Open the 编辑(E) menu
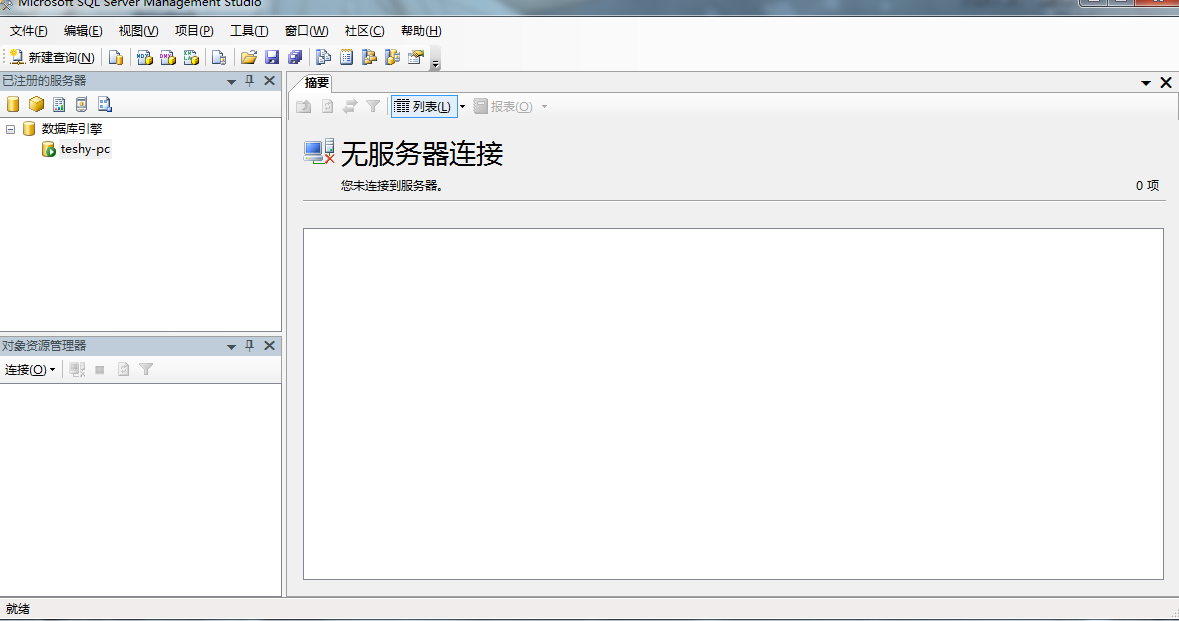This screenshot has height=621, width=1179. 83,31
